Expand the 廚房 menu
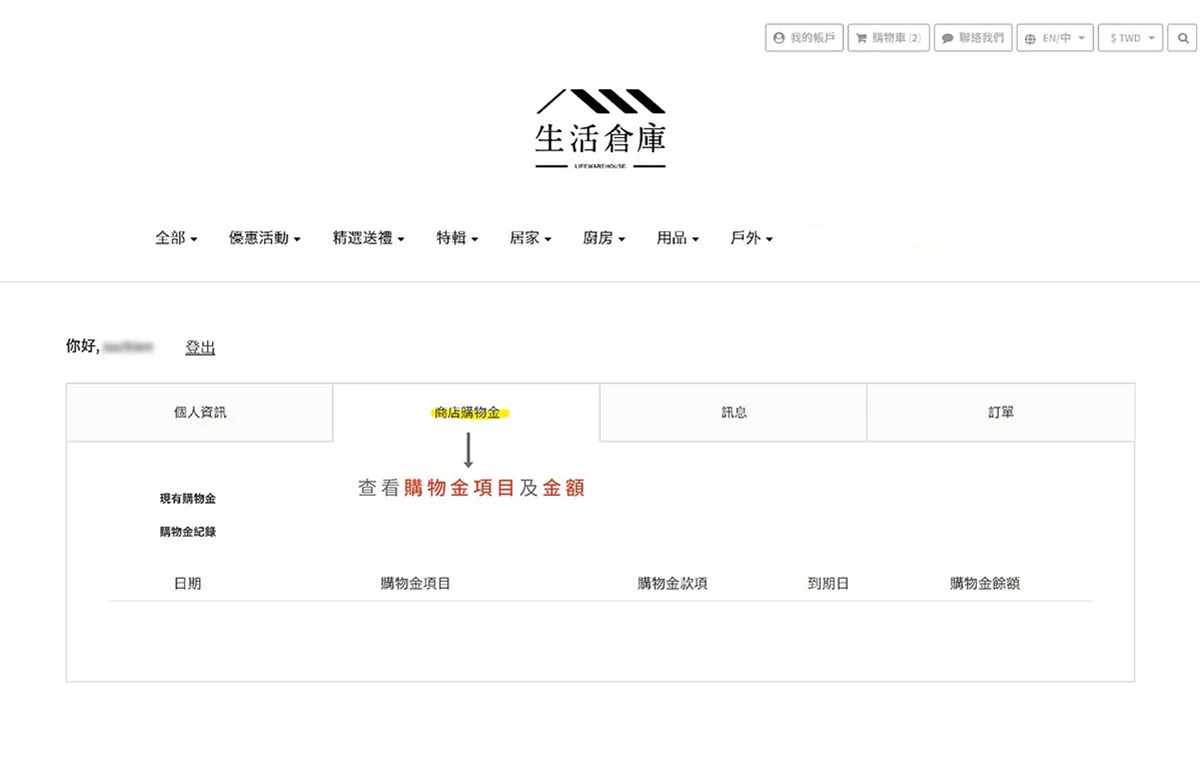1200x759 pixels. coord(604,238)
